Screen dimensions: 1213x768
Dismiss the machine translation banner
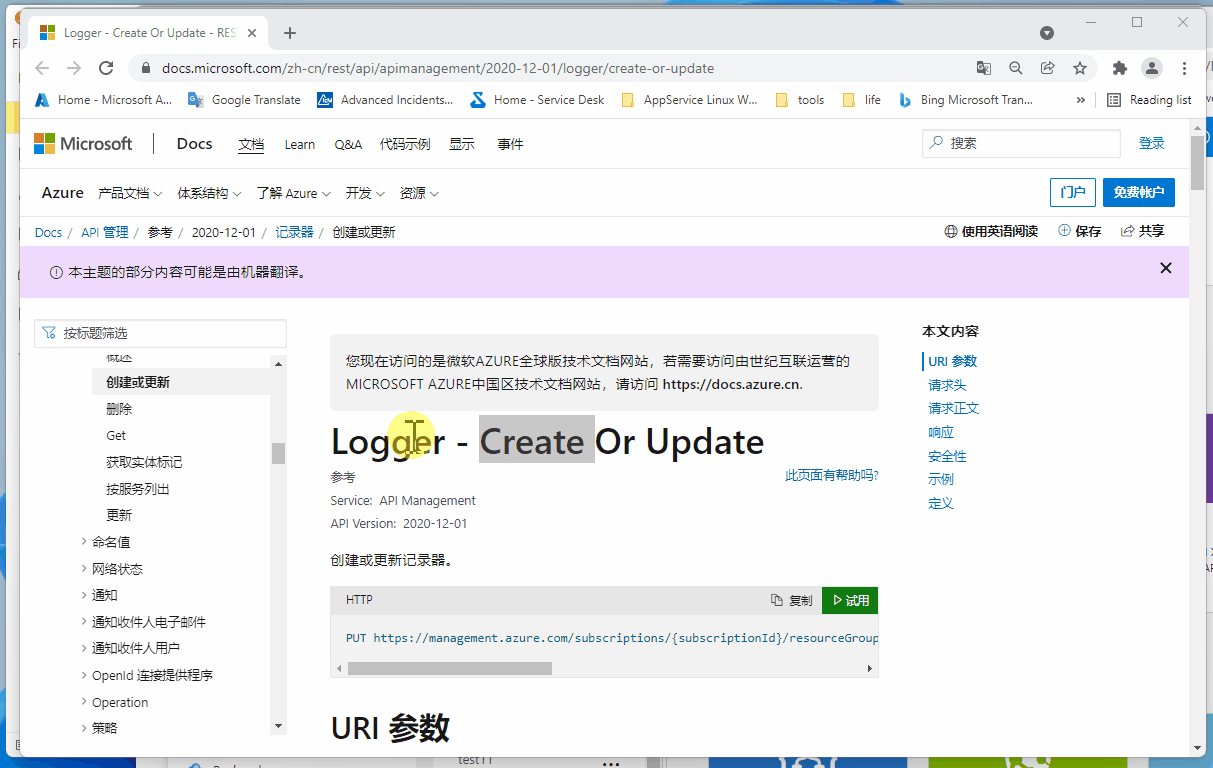1165,268
